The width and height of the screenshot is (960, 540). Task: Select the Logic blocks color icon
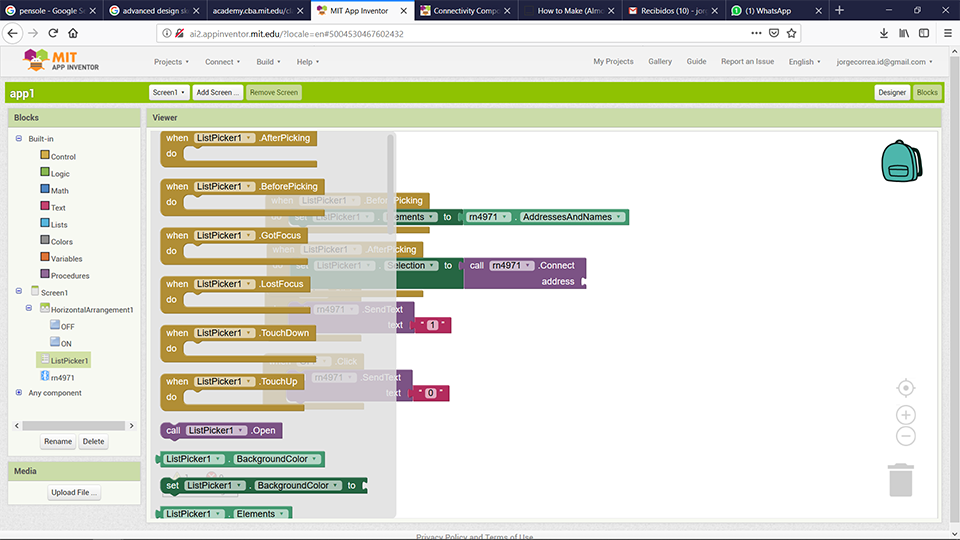[45, 173]
